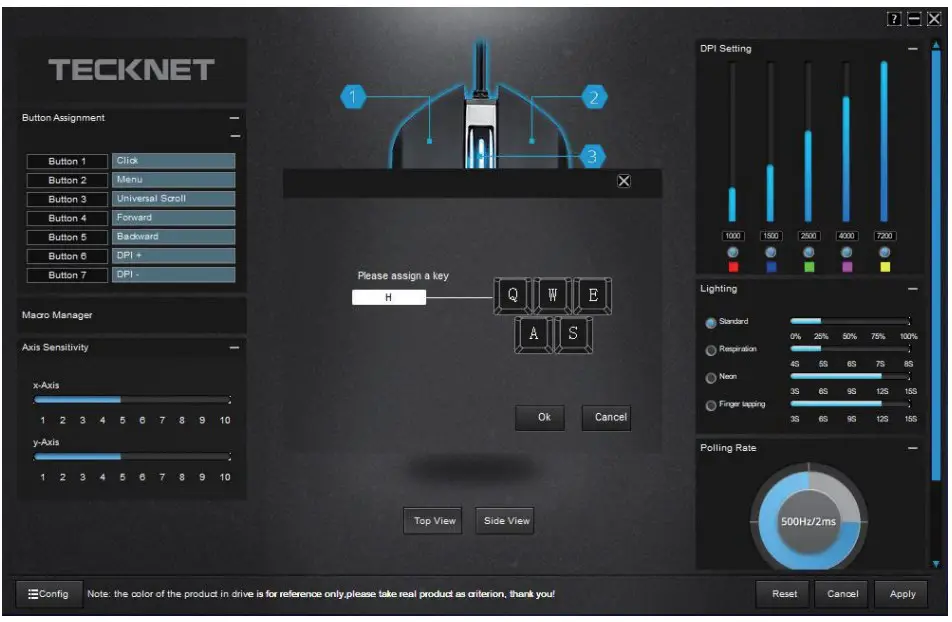This screenshot has width=952, height=622.
Task: Click the green DPI color swatch
Action: [809, 267]
